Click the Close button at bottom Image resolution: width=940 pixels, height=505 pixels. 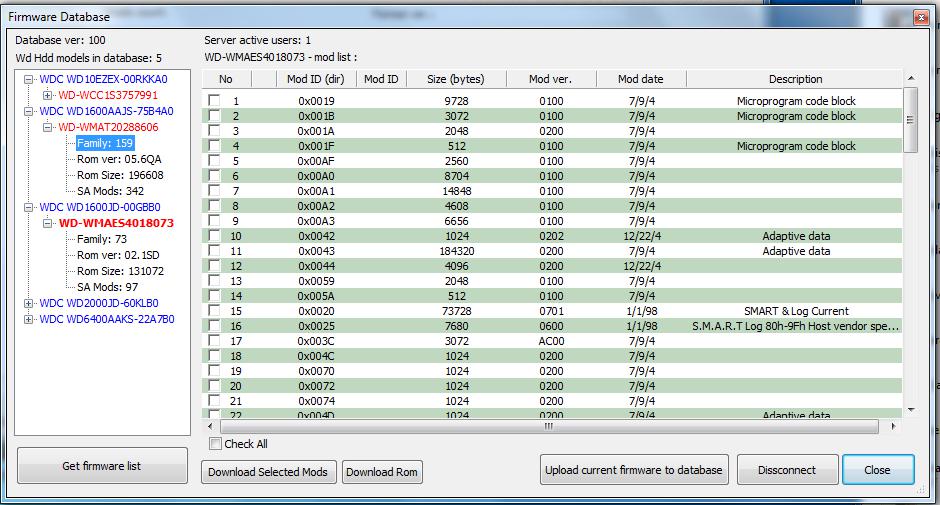pos(878,470)
